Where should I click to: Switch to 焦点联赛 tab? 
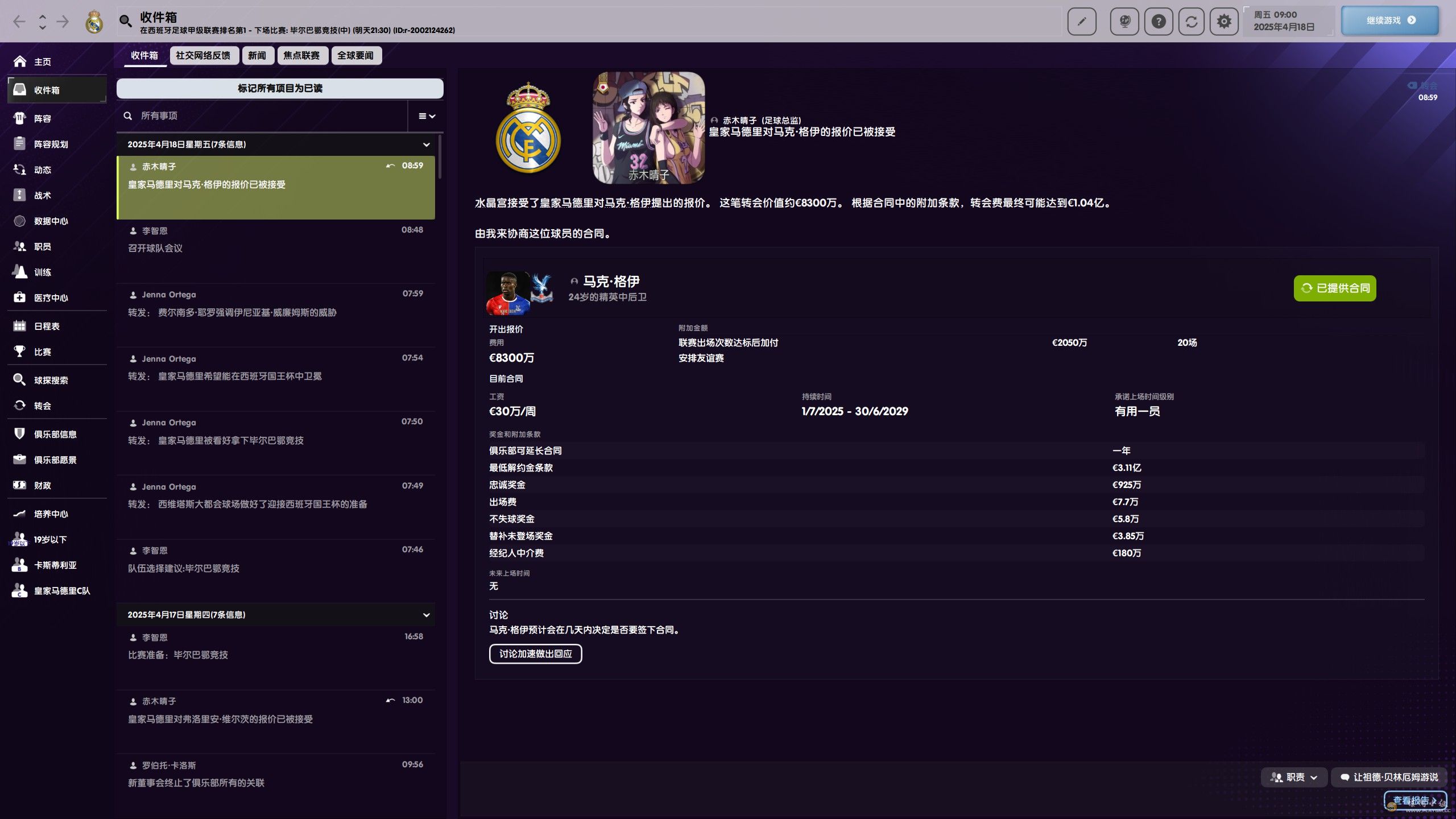[302, 55]
